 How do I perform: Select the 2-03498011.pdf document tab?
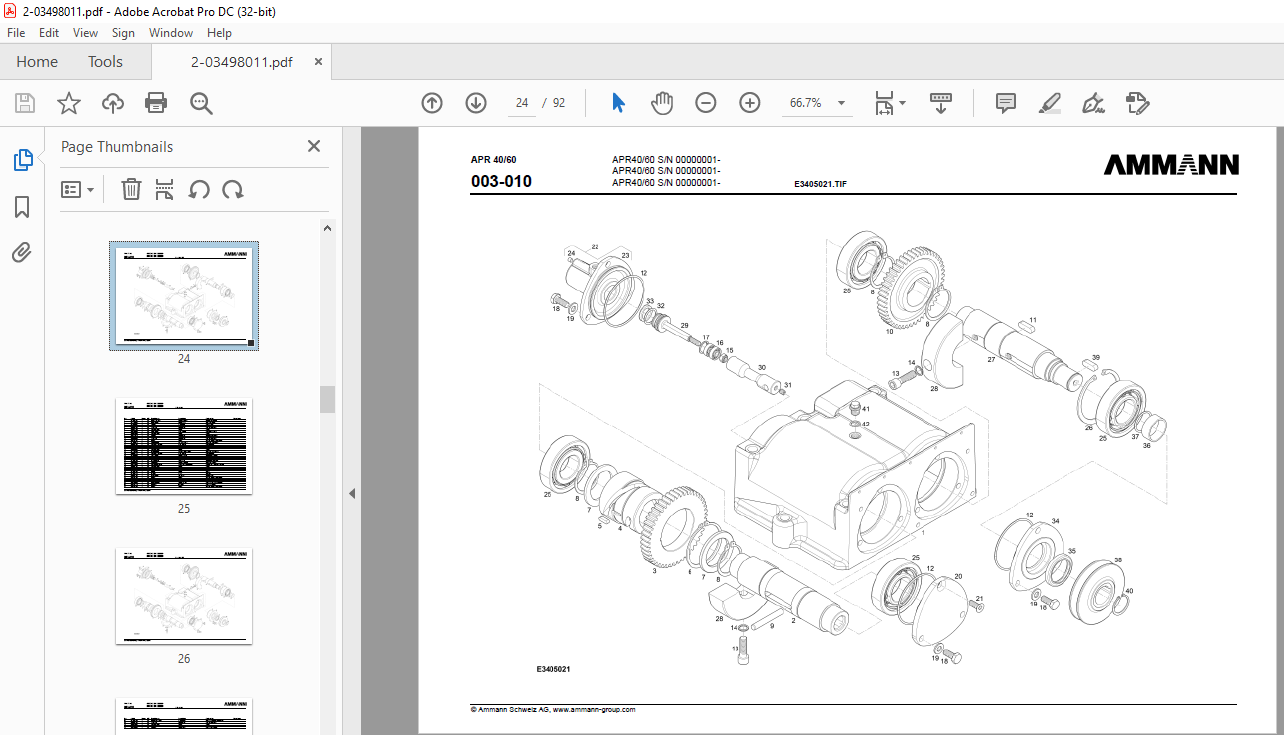point(242,62)
